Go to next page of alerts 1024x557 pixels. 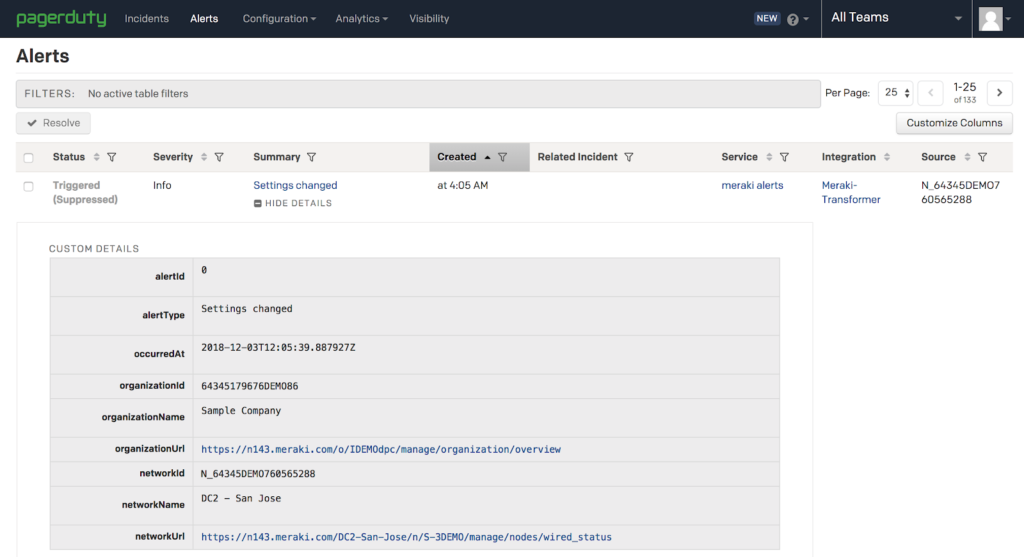[1000, 93]
